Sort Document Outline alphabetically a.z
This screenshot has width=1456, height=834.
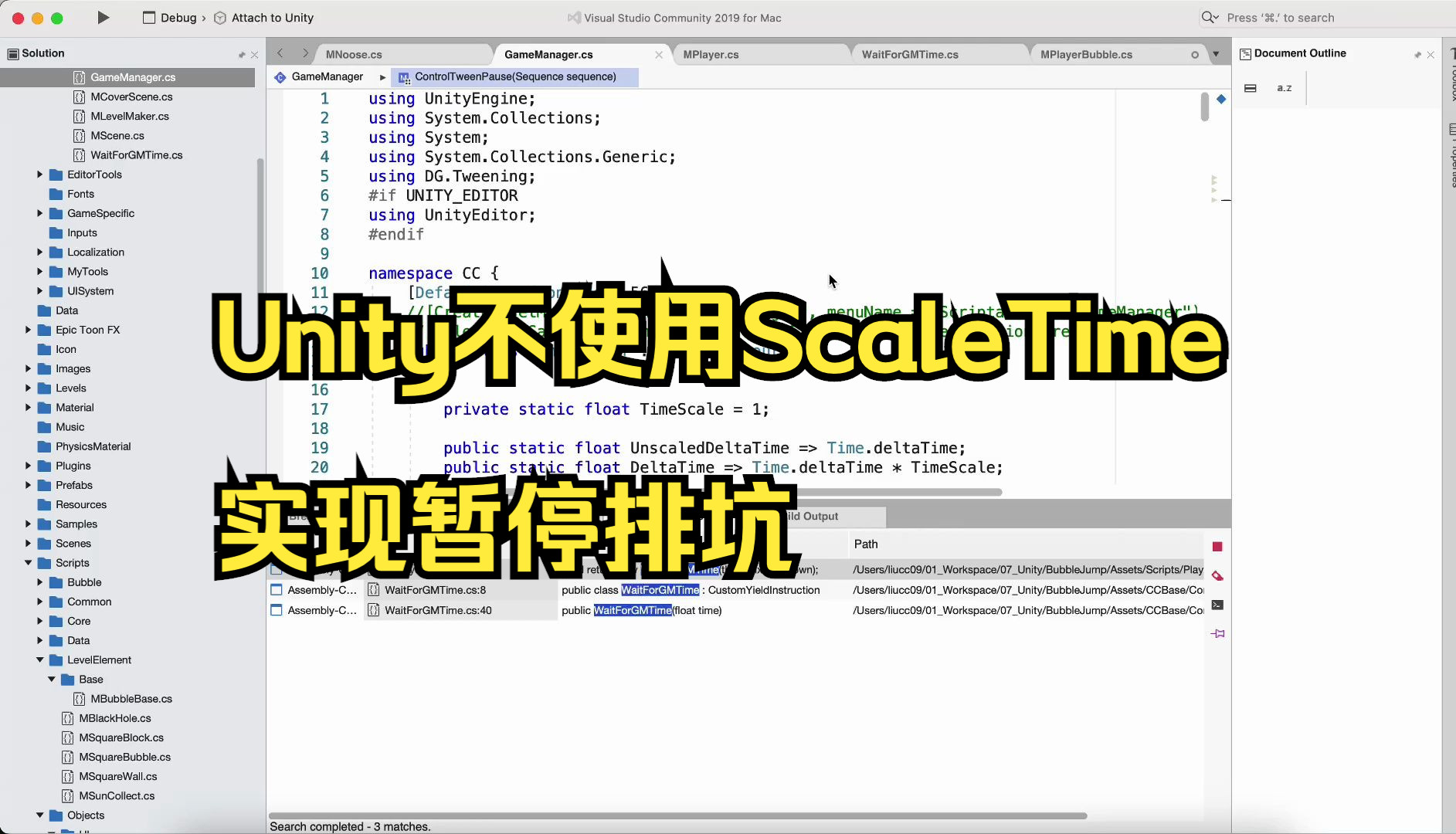(1284, 88)
